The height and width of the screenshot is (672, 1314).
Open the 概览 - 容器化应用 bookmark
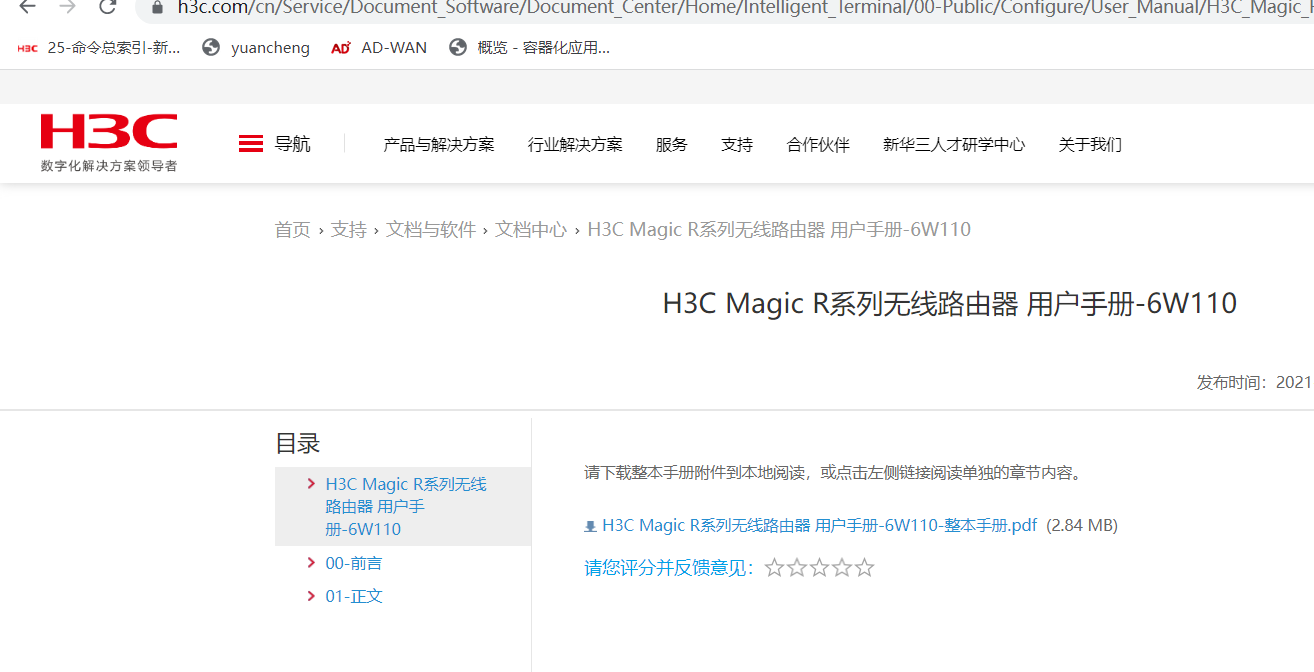pyautogui.click(x=530, y=47)
